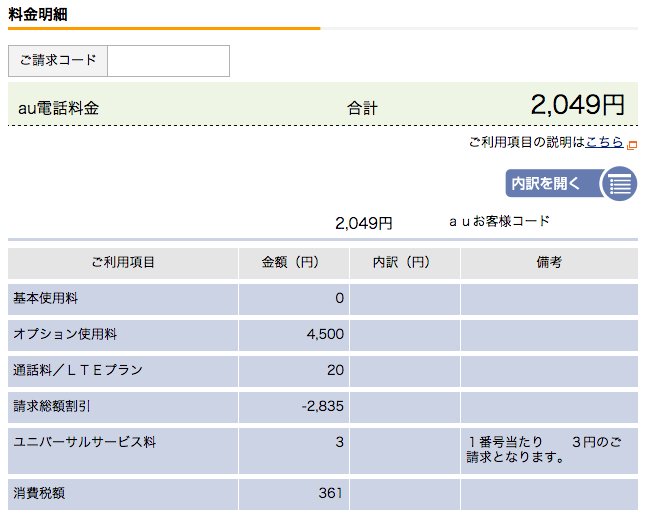Select the 内訳（円） column header
Screen dimensions: 648x517
pos(405,263)
